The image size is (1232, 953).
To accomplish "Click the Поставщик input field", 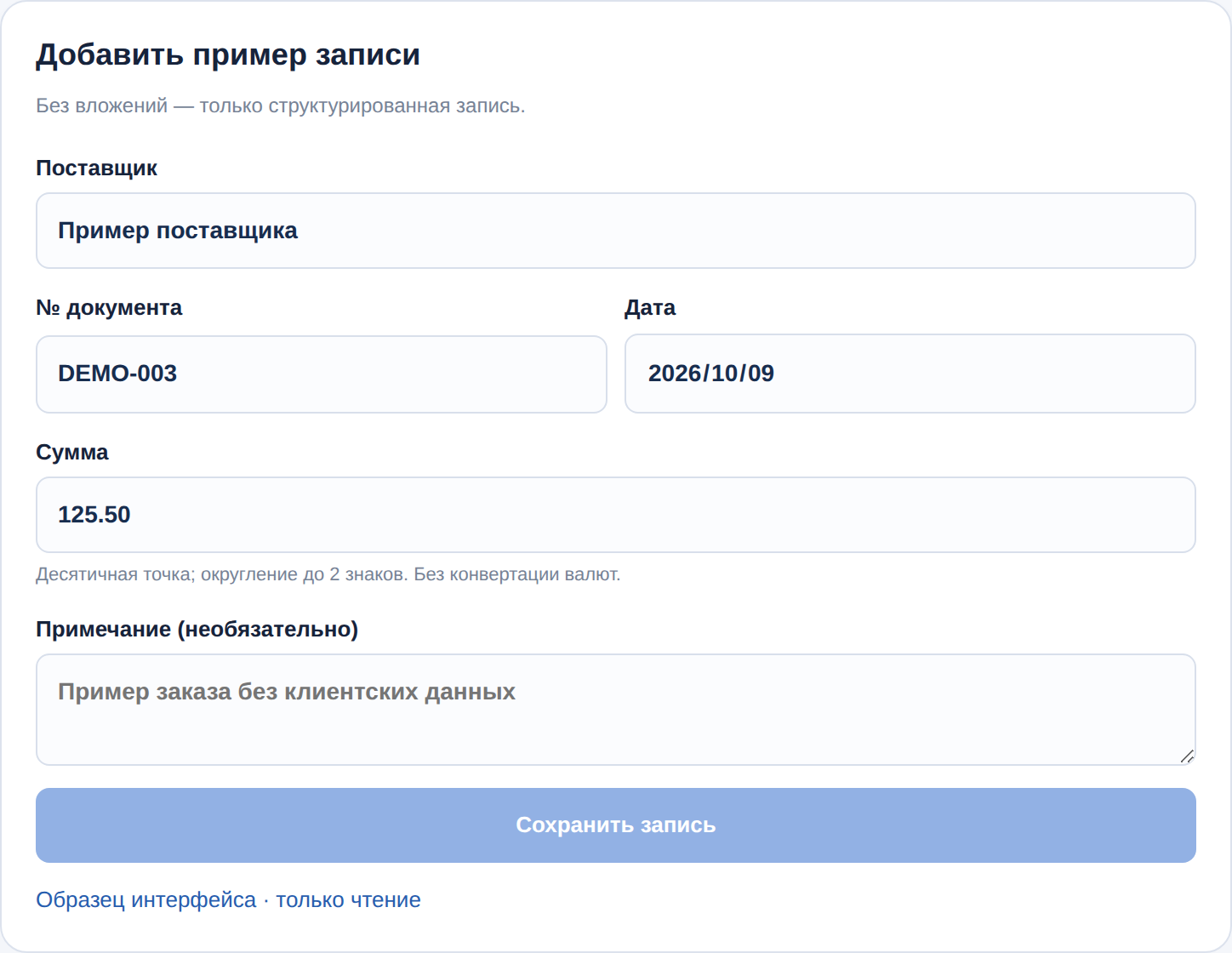I will (616, 231).
